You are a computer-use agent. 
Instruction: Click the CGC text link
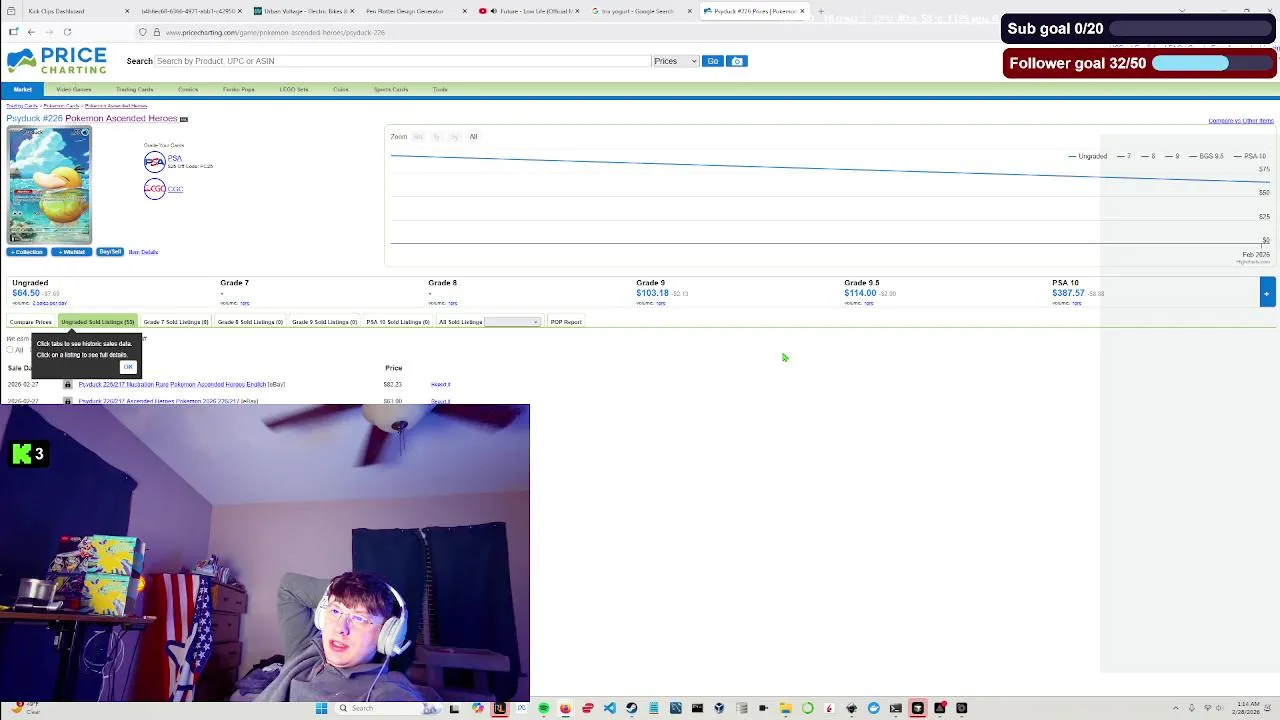point(175,189)
